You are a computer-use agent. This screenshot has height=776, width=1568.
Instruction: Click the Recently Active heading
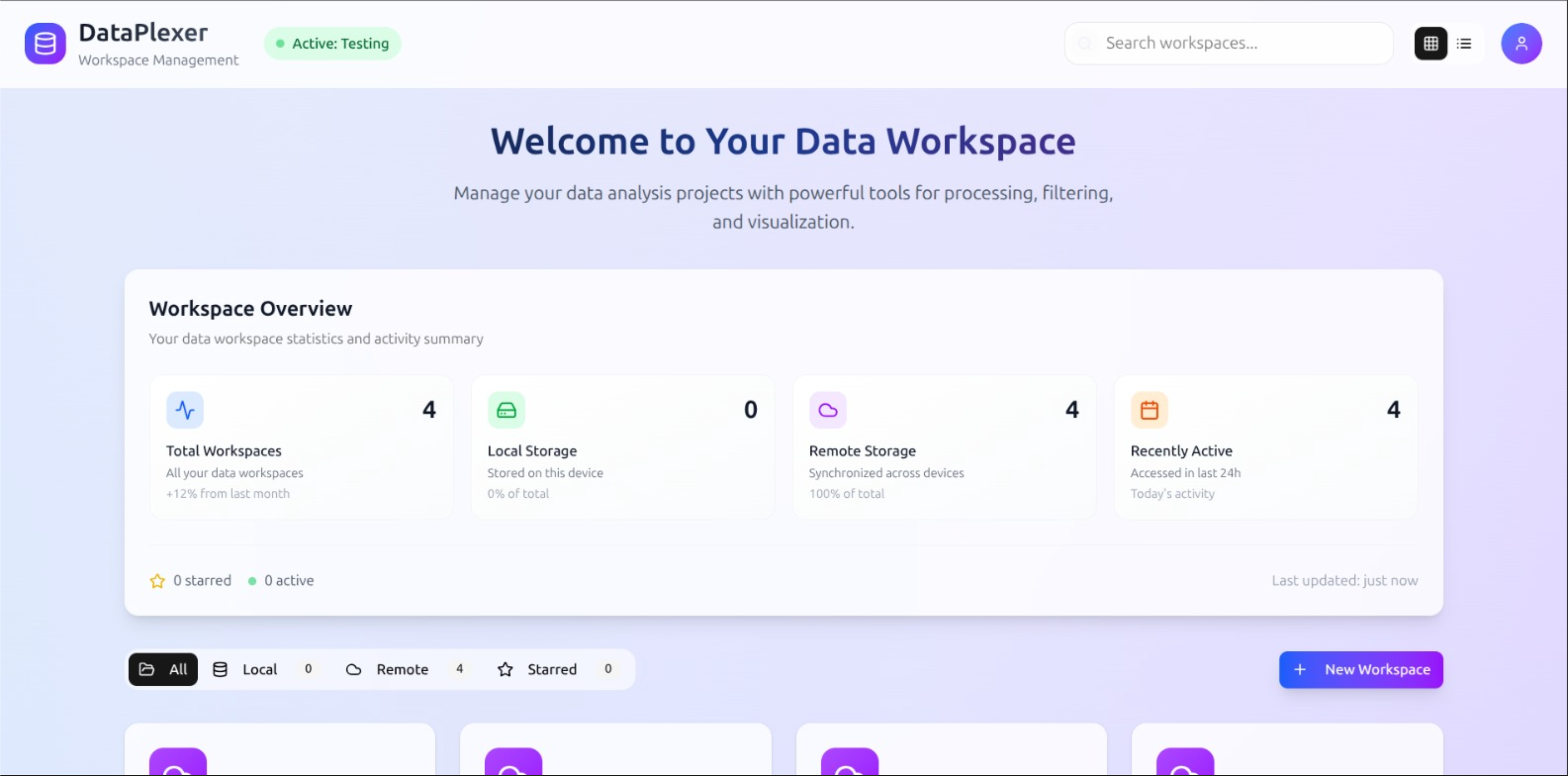[x=1181, y=451]
